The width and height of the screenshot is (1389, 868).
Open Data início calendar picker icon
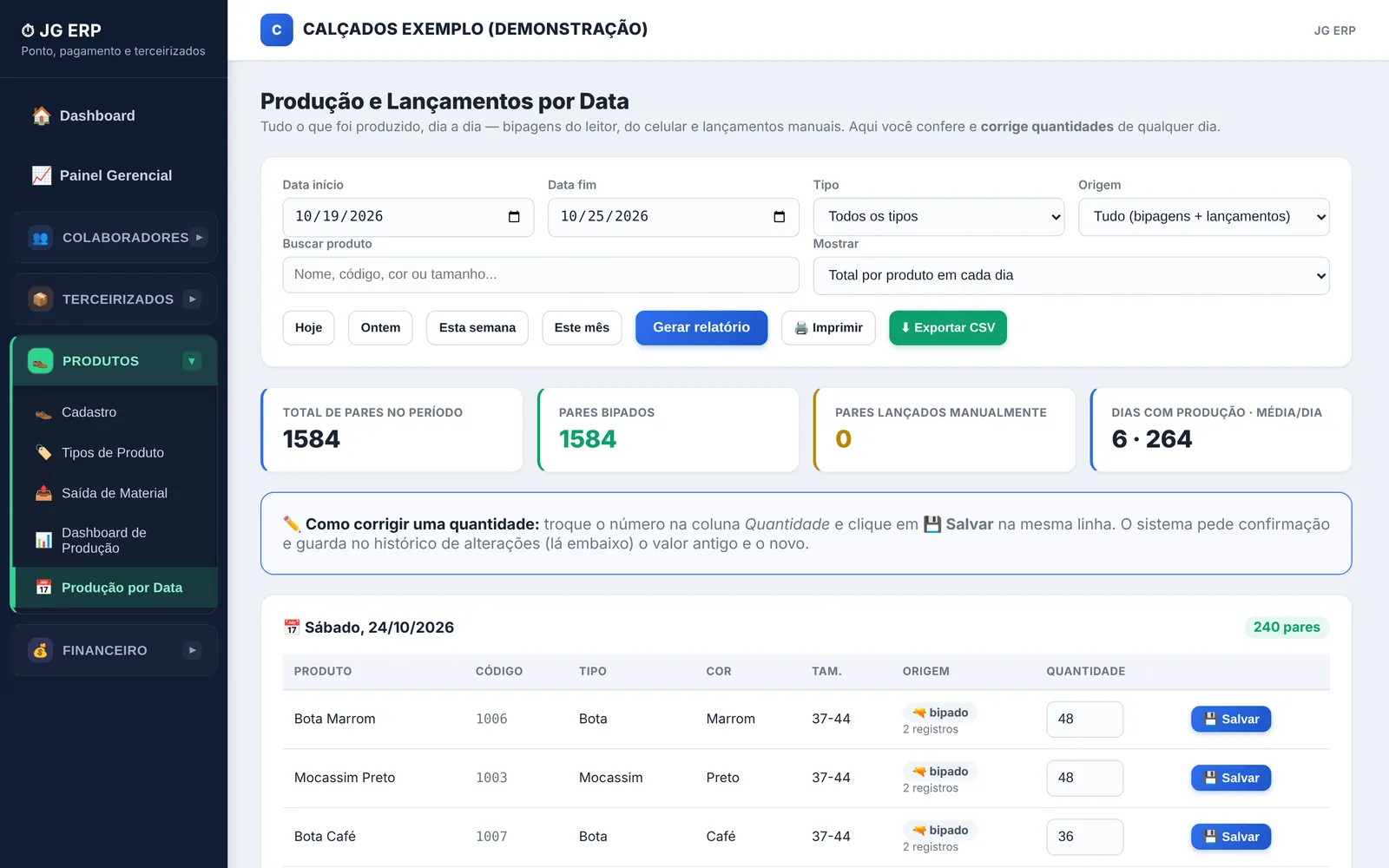[x=514, y=217]
